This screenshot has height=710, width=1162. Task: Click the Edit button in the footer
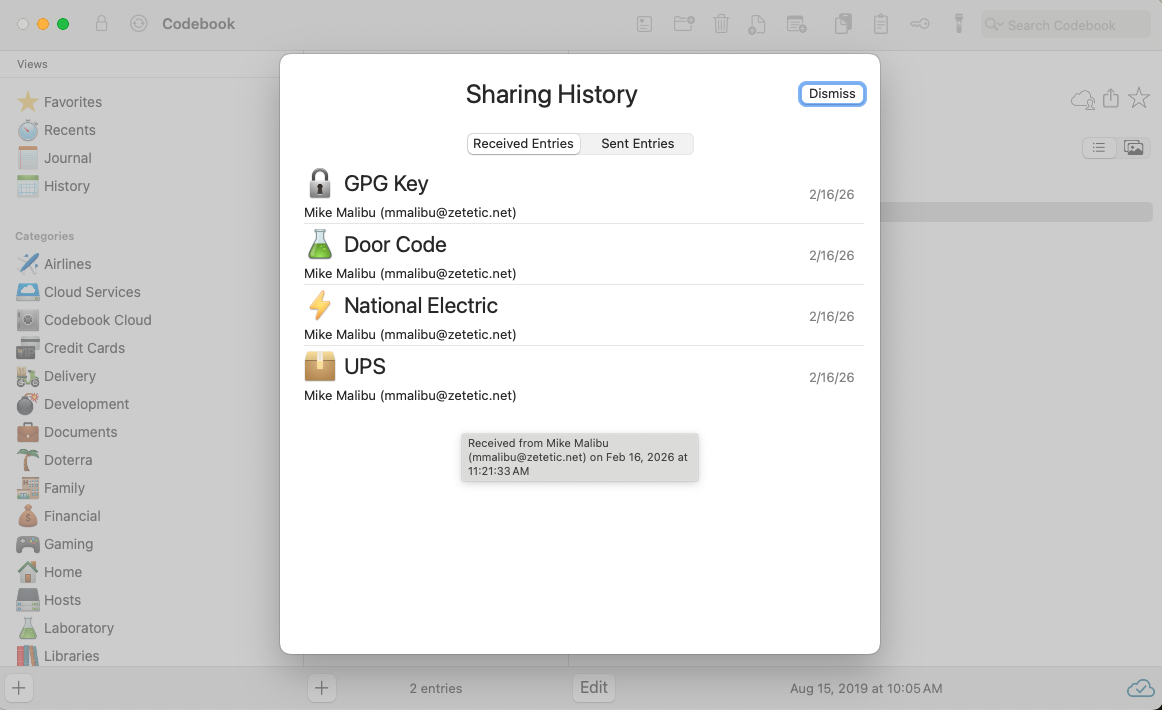click(x=593, y=688)
